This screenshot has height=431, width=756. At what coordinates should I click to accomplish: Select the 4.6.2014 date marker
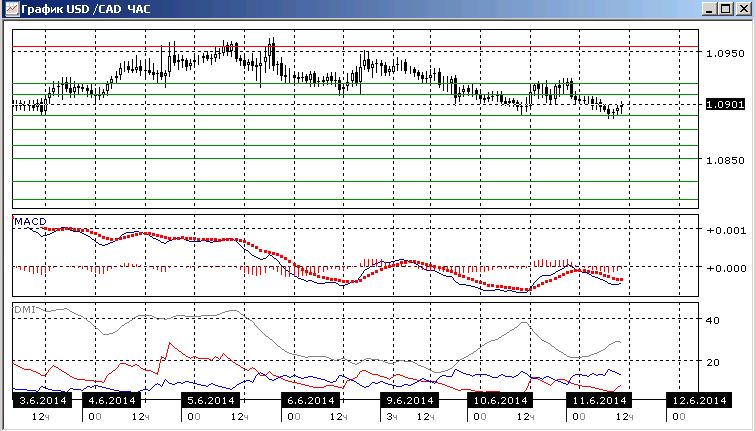click(112, 400)
